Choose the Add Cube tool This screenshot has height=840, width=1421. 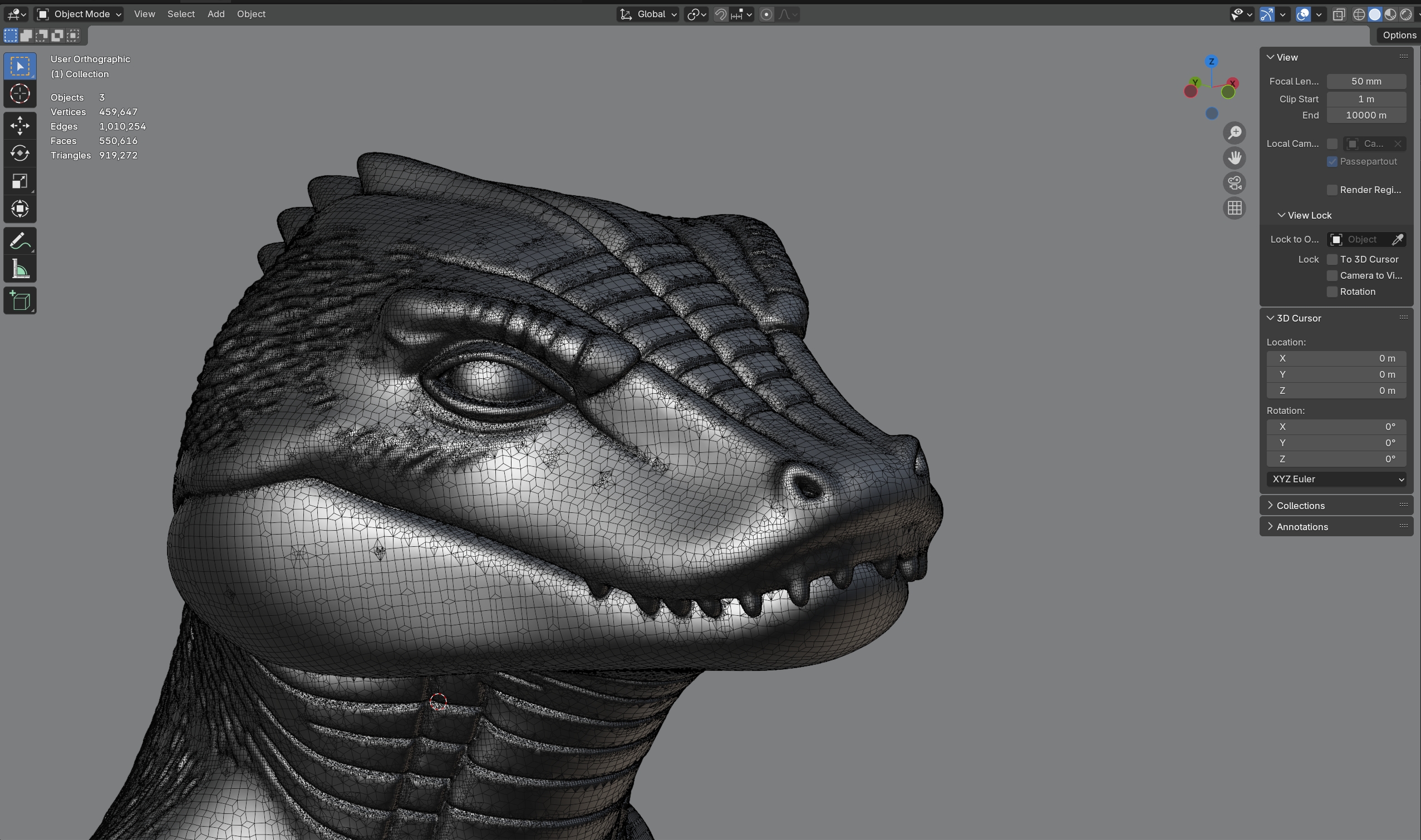click(x=20, y=300)
